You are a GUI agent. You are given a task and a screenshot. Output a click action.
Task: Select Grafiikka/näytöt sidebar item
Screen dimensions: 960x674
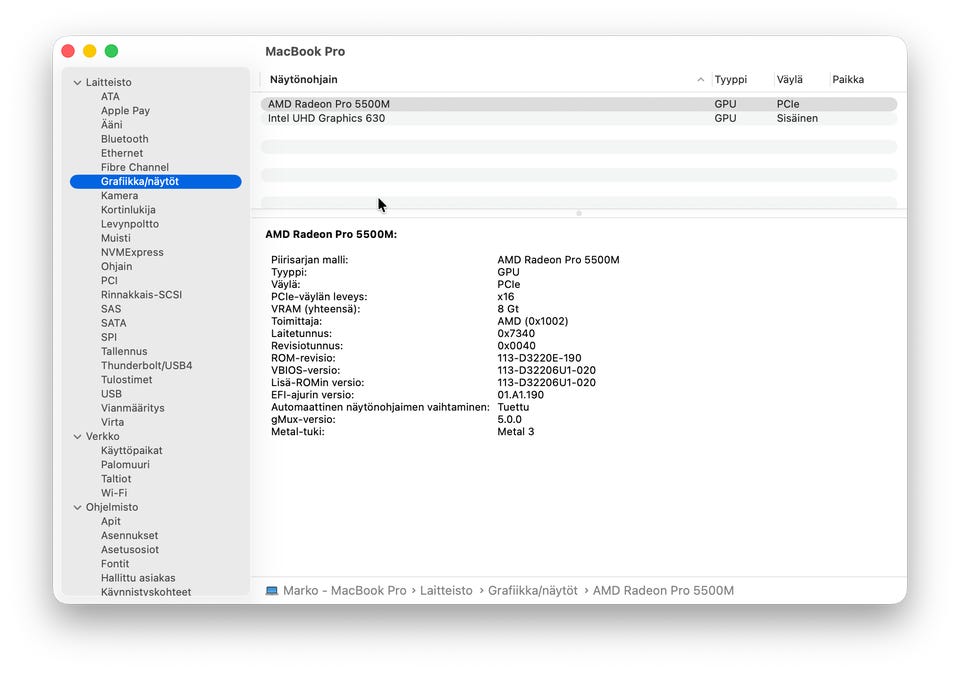tap(156, 182)
